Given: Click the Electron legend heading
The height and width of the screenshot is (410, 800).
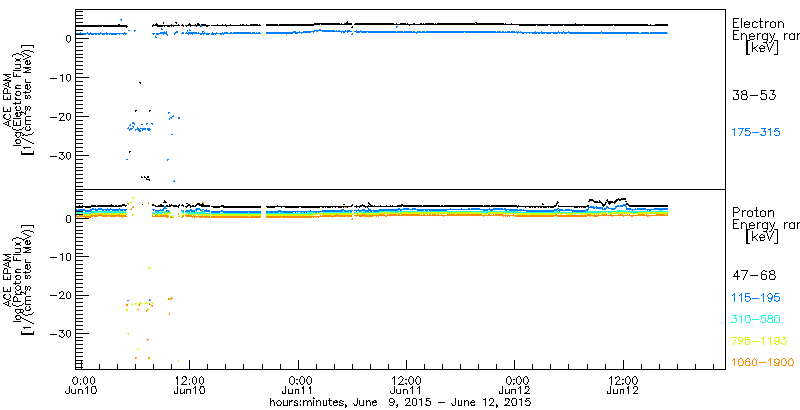Looking at the screenshot, I should [x=758, y=23].
